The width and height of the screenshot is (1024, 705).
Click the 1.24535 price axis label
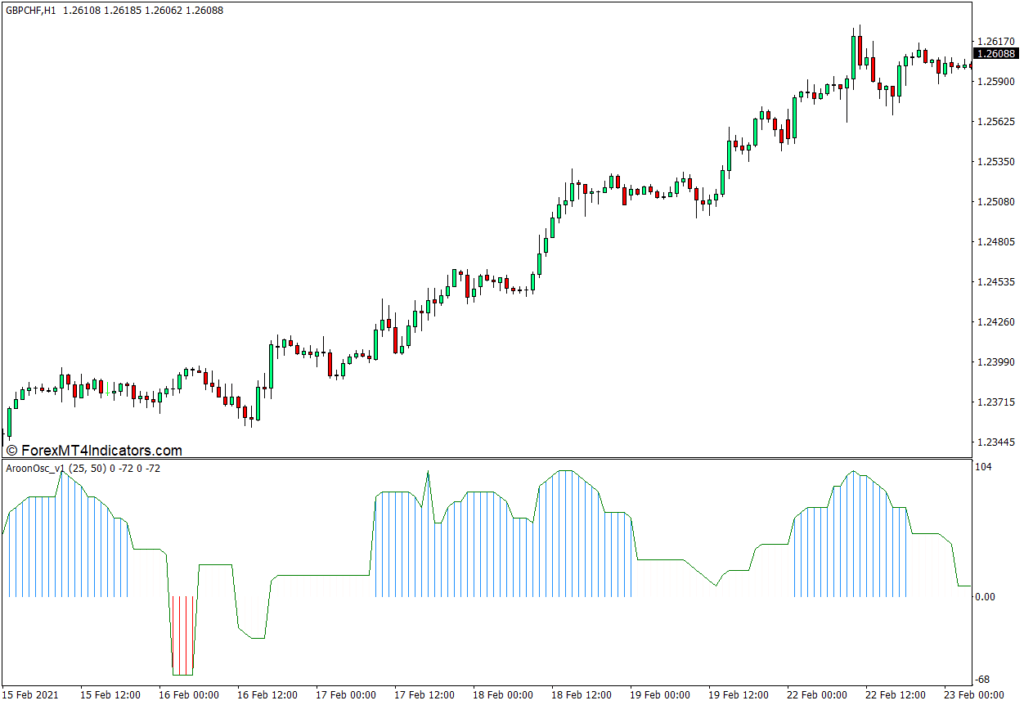997,282
